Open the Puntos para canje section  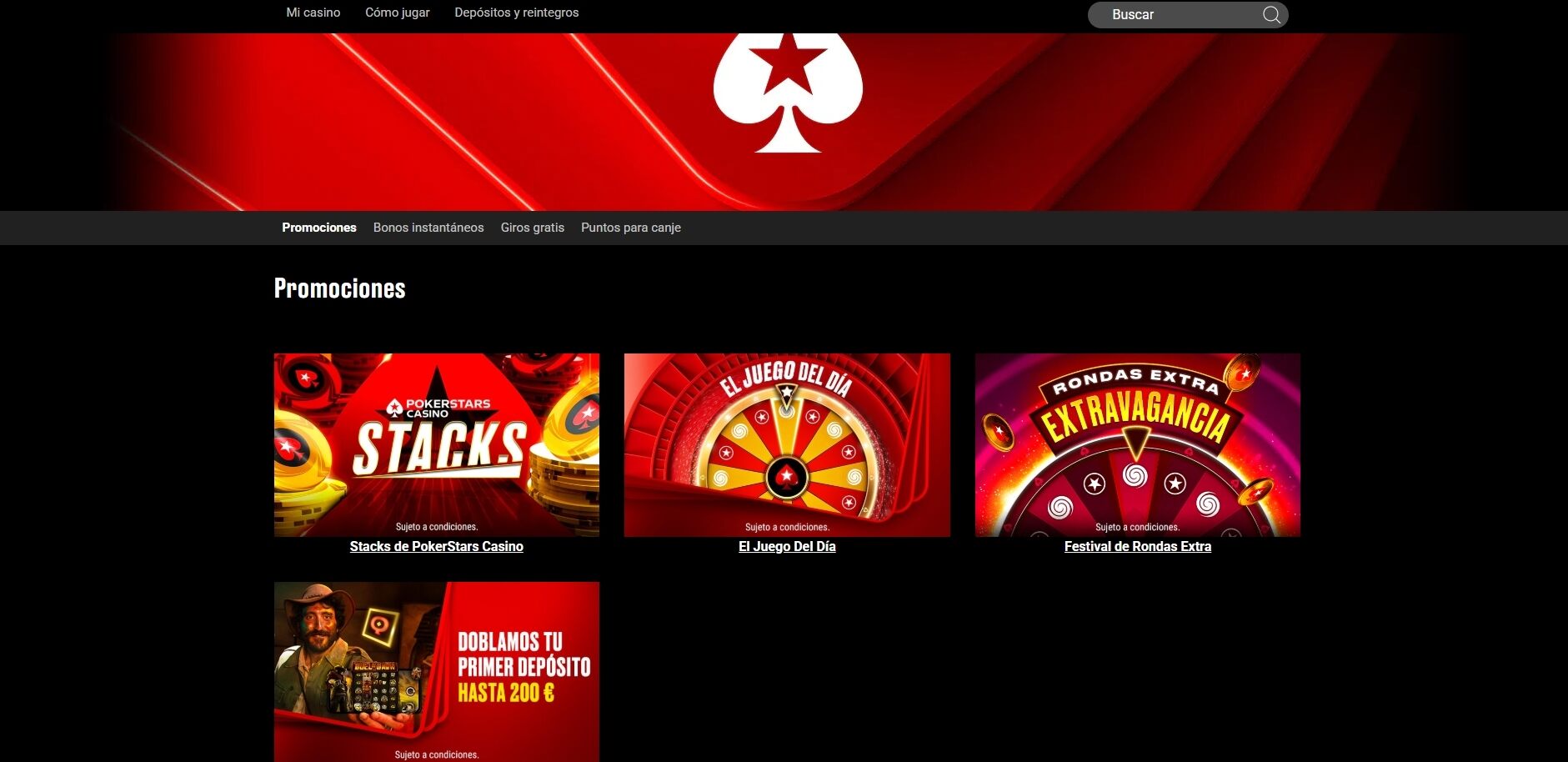pyautogui.click(x=631, y=227)
